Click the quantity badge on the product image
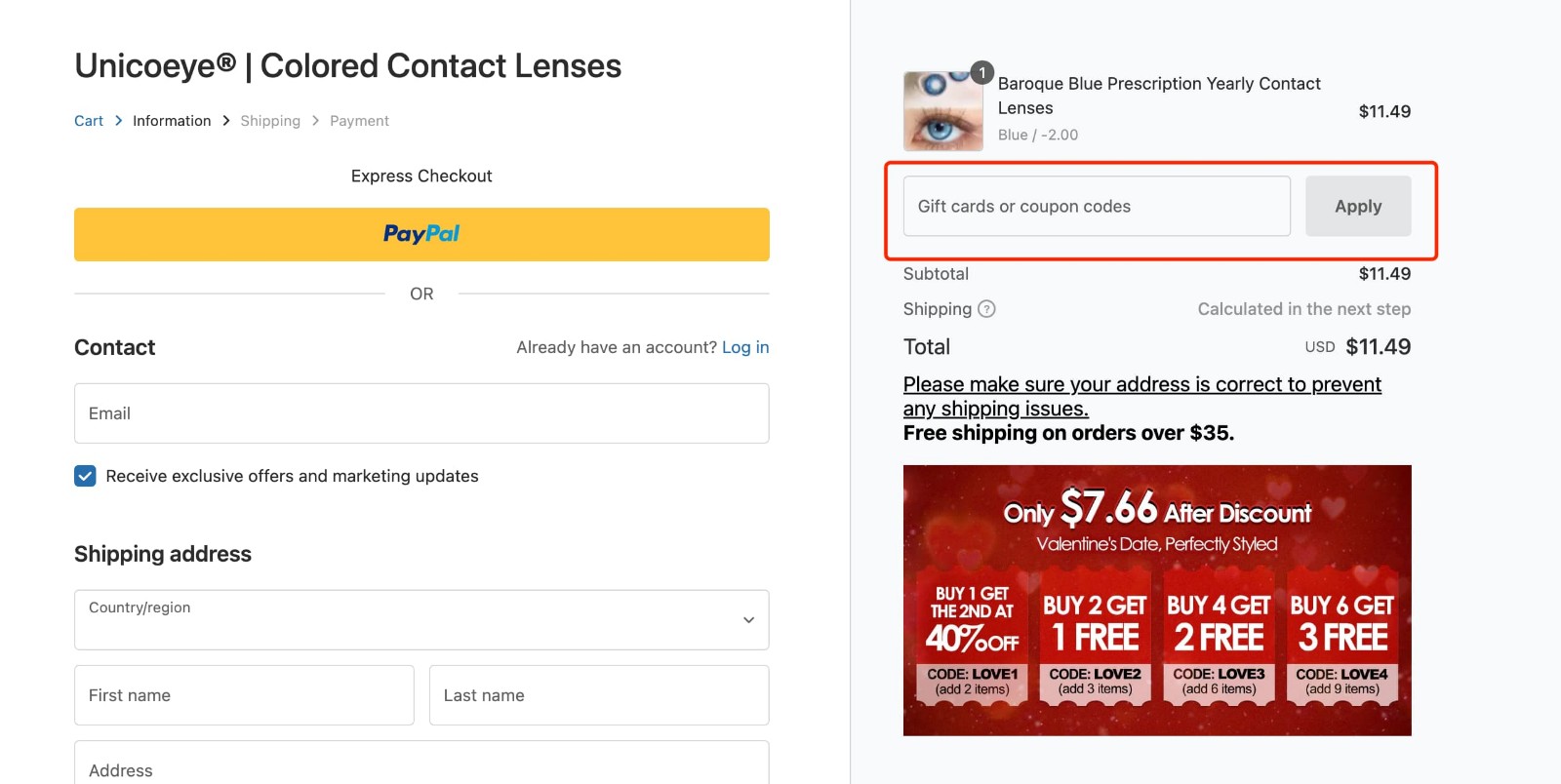The height and width of the screenshot is (784, 1561). (x=981, y=72)
